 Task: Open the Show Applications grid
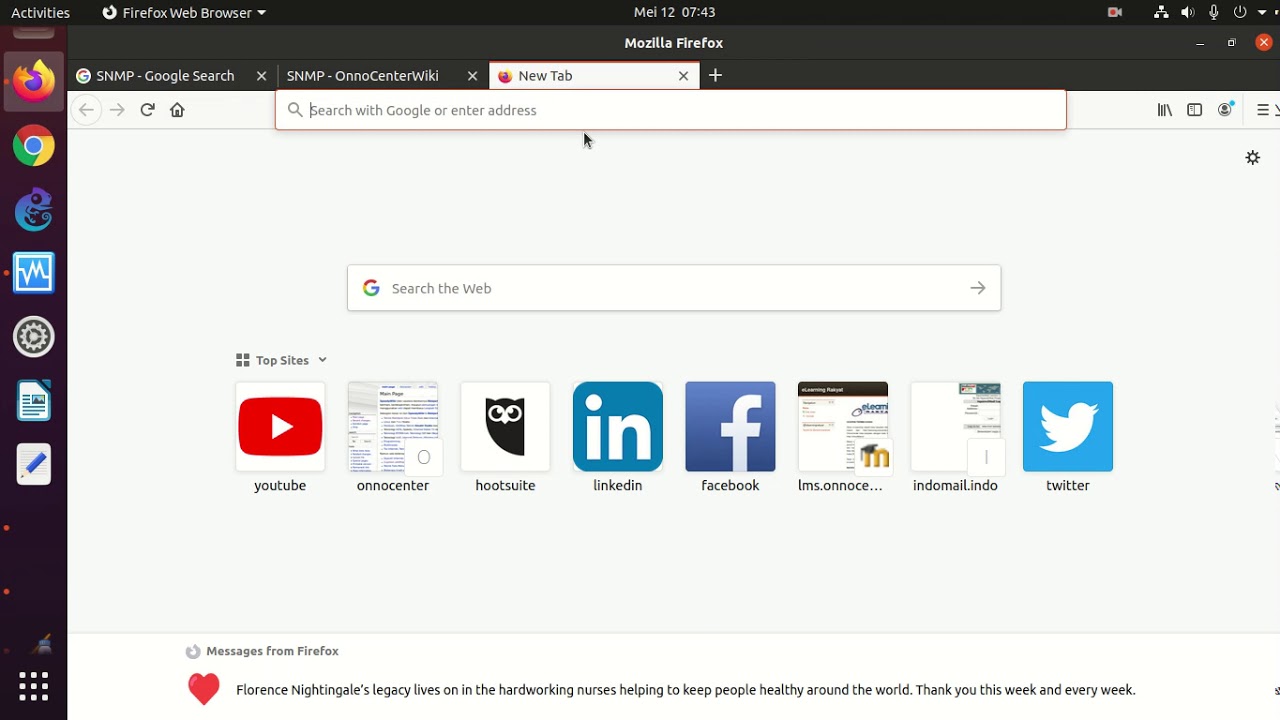(33, 686)
